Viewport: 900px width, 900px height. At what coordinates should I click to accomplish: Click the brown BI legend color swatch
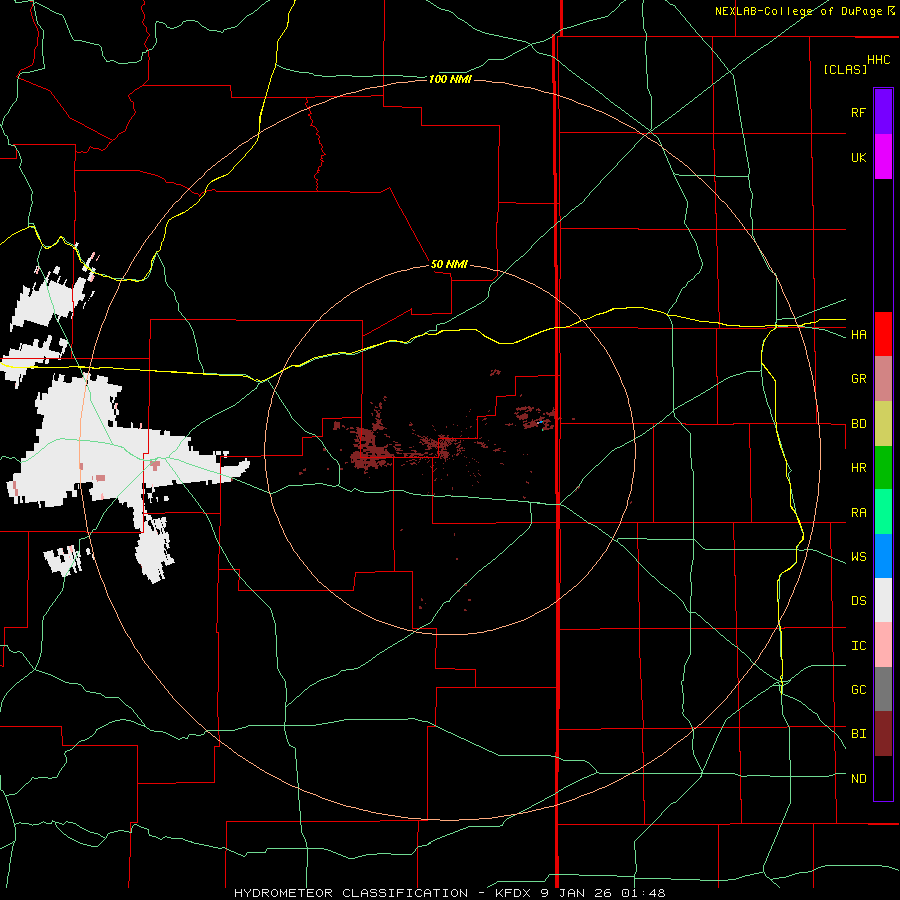coord(883,734)
